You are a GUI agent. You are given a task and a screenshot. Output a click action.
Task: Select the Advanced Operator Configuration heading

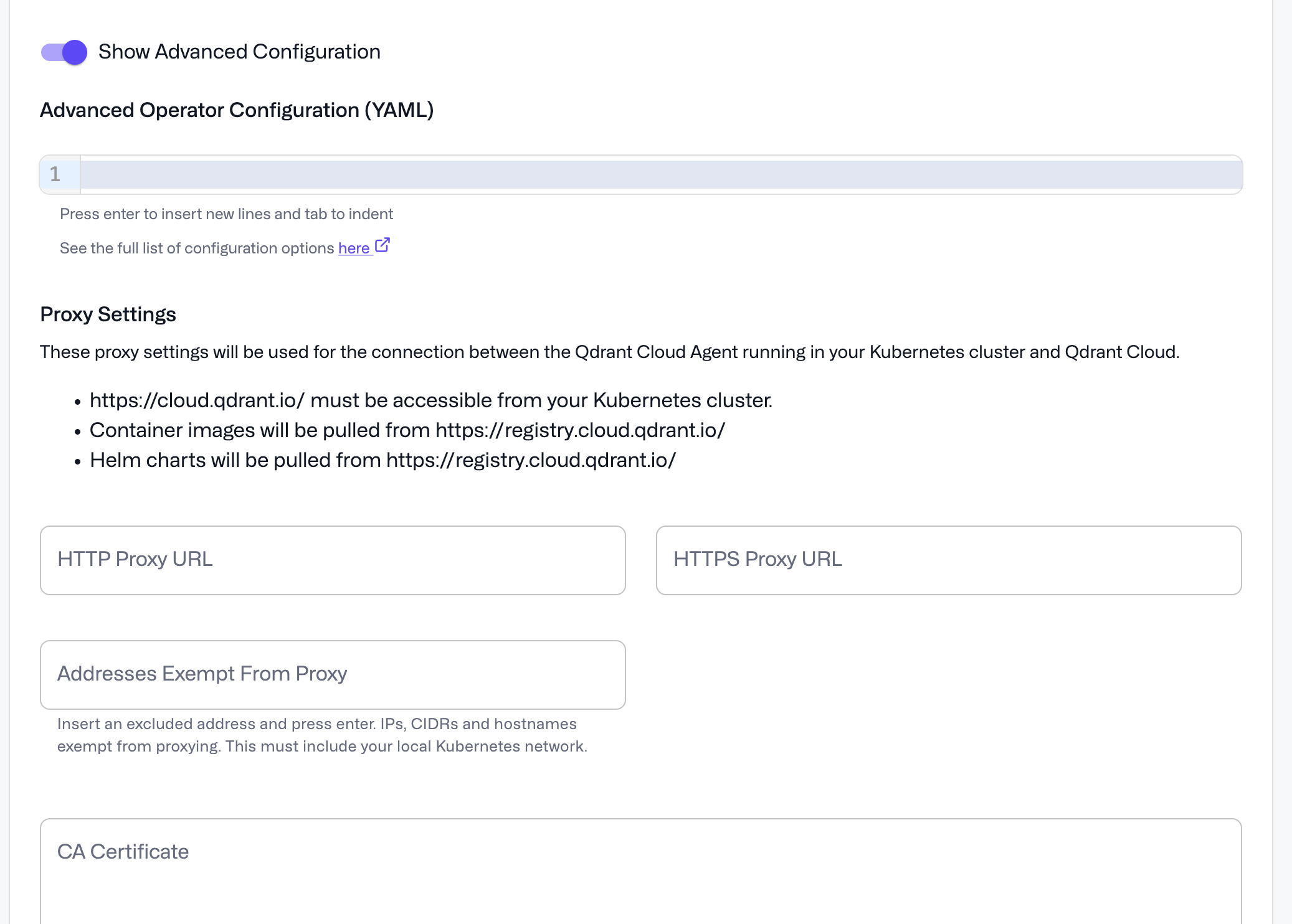237,110
